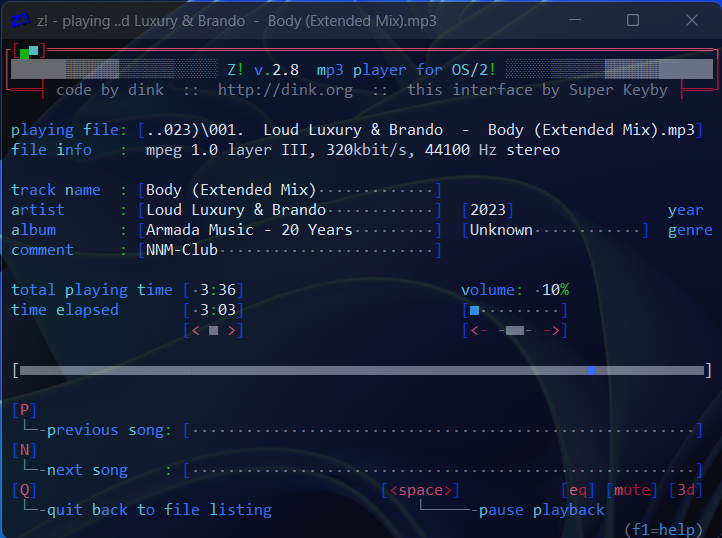Image resolution: width=722 pixels, height=538 pixels.
Task: Click the [N] next song key
Action: coord(24,450)
